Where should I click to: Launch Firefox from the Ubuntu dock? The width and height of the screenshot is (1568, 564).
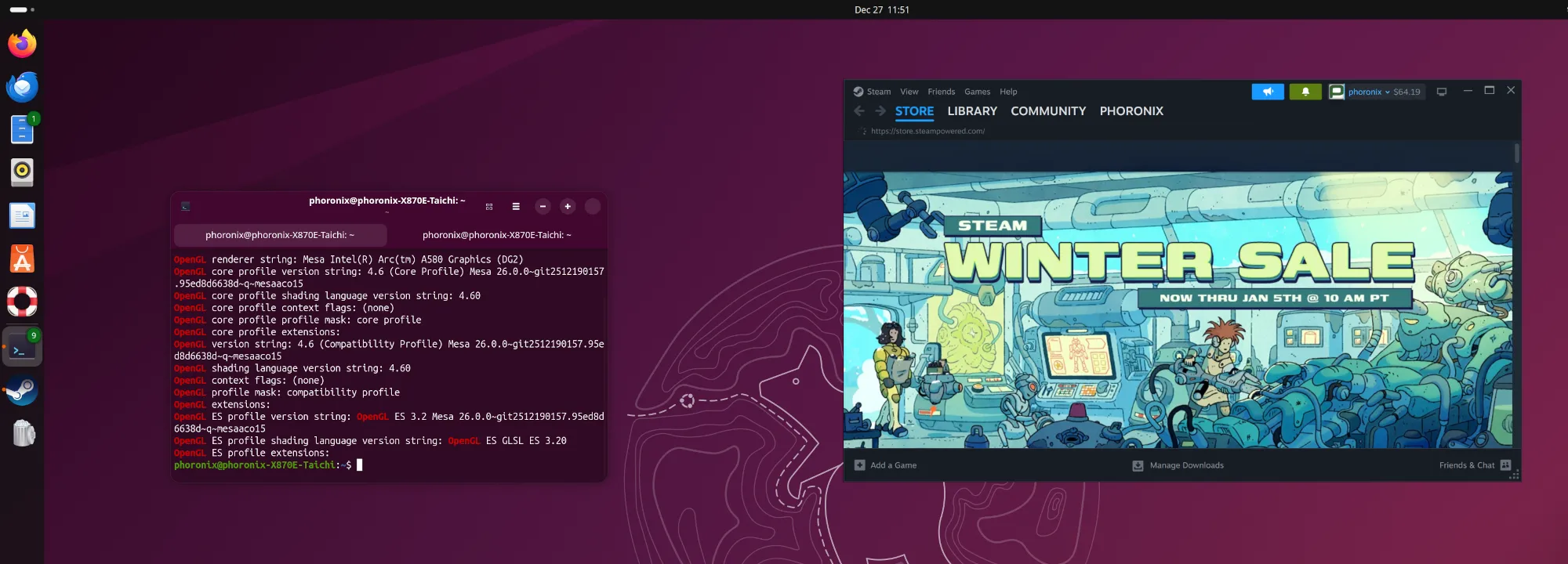[22, 44]
